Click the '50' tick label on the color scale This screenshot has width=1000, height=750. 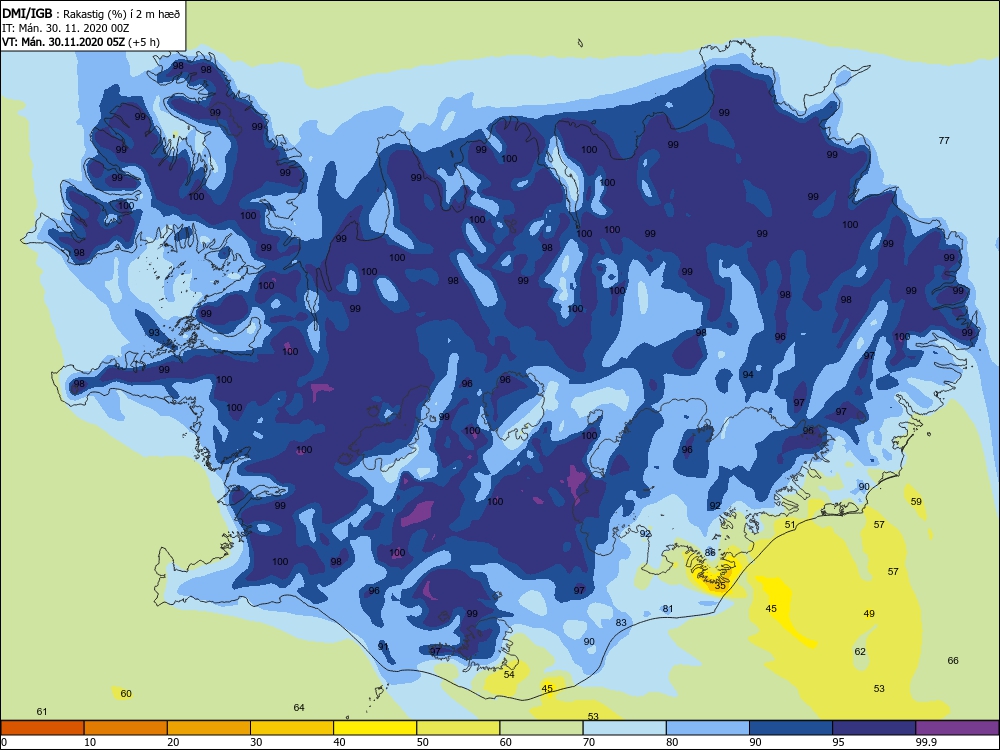point(423,742)
